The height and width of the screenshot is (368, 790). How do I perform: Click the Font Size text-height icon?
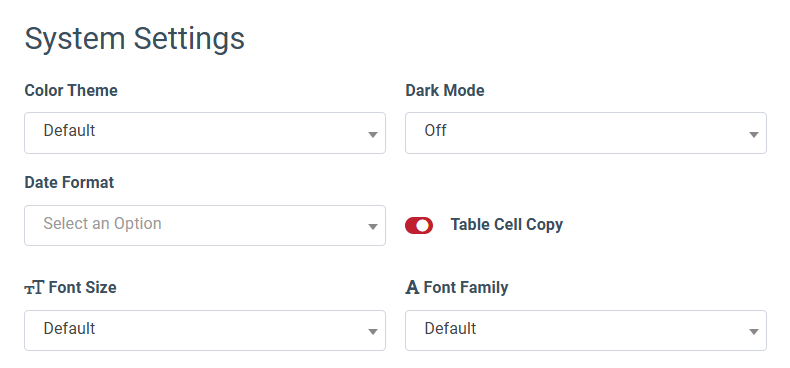pos(34,288)
